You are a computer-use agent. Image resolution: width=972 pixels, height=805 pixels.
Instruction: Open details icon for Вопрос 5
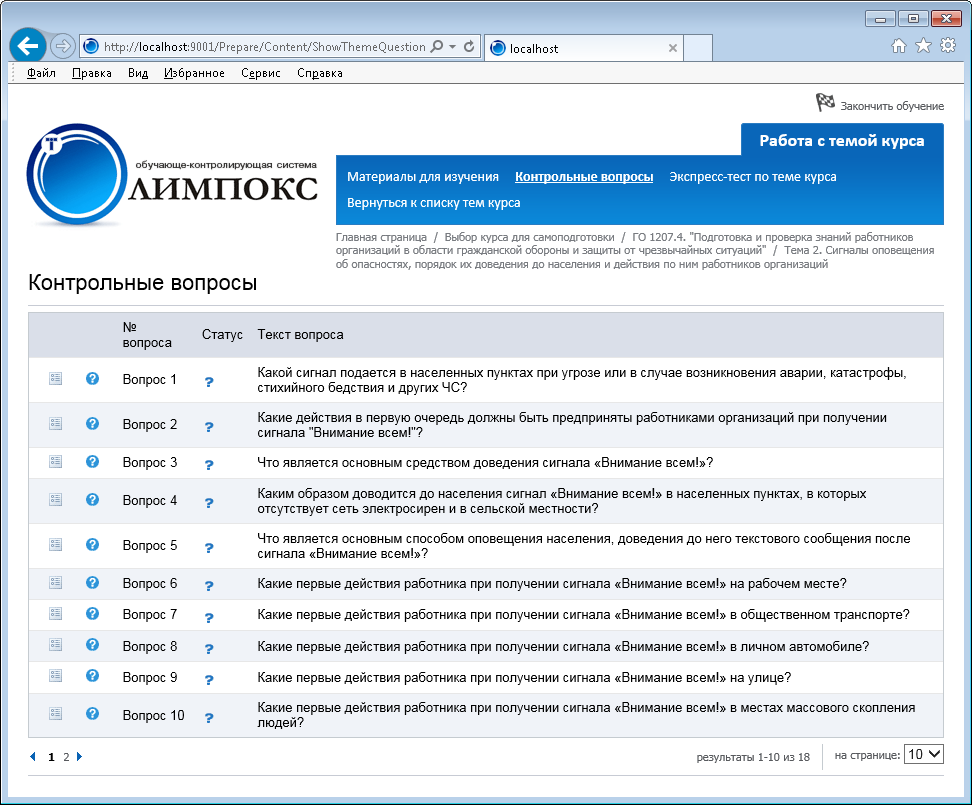[55, 544]
